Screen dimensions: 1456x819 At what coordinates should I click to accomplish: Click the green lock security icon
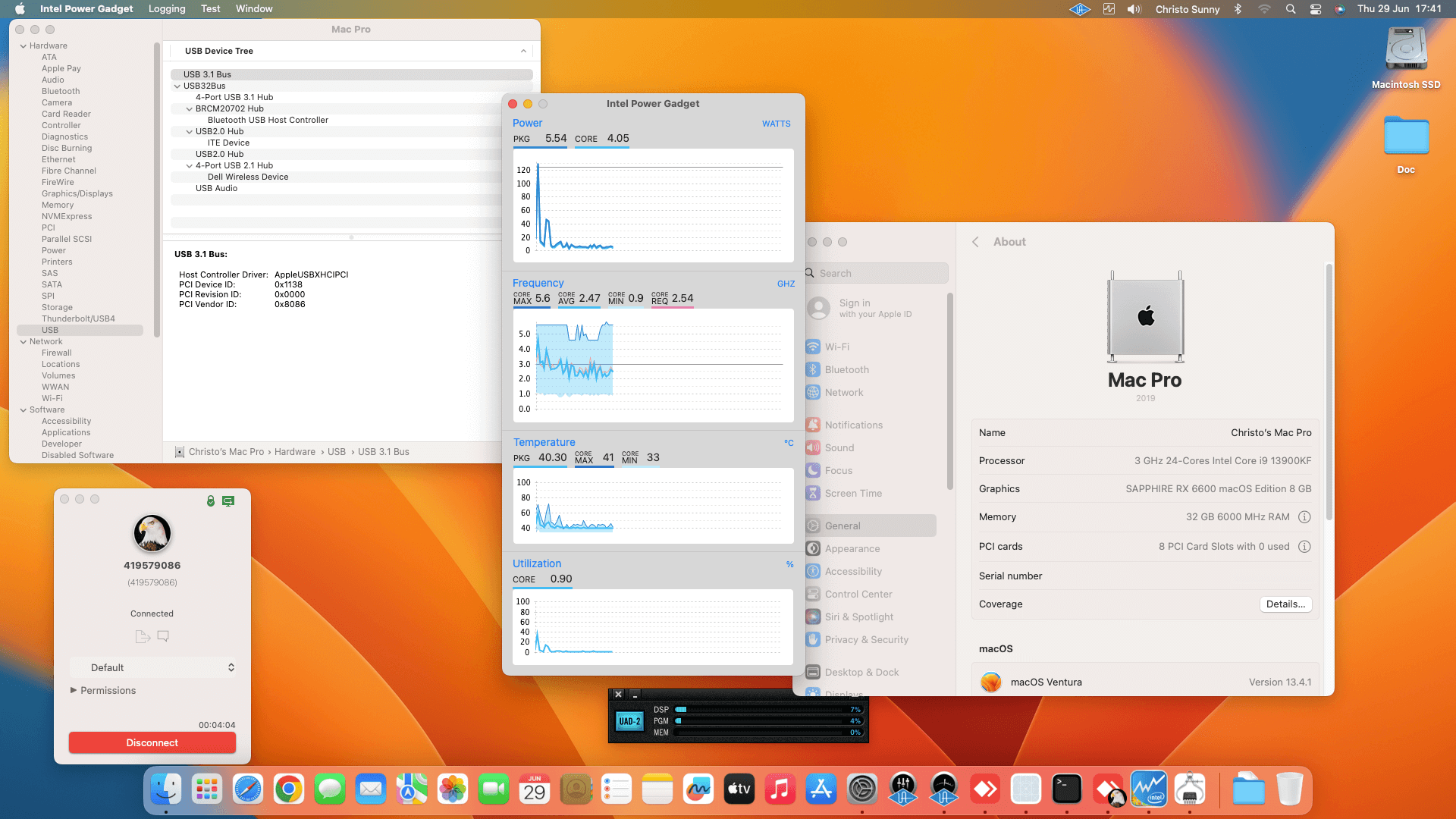coord(211,500)
